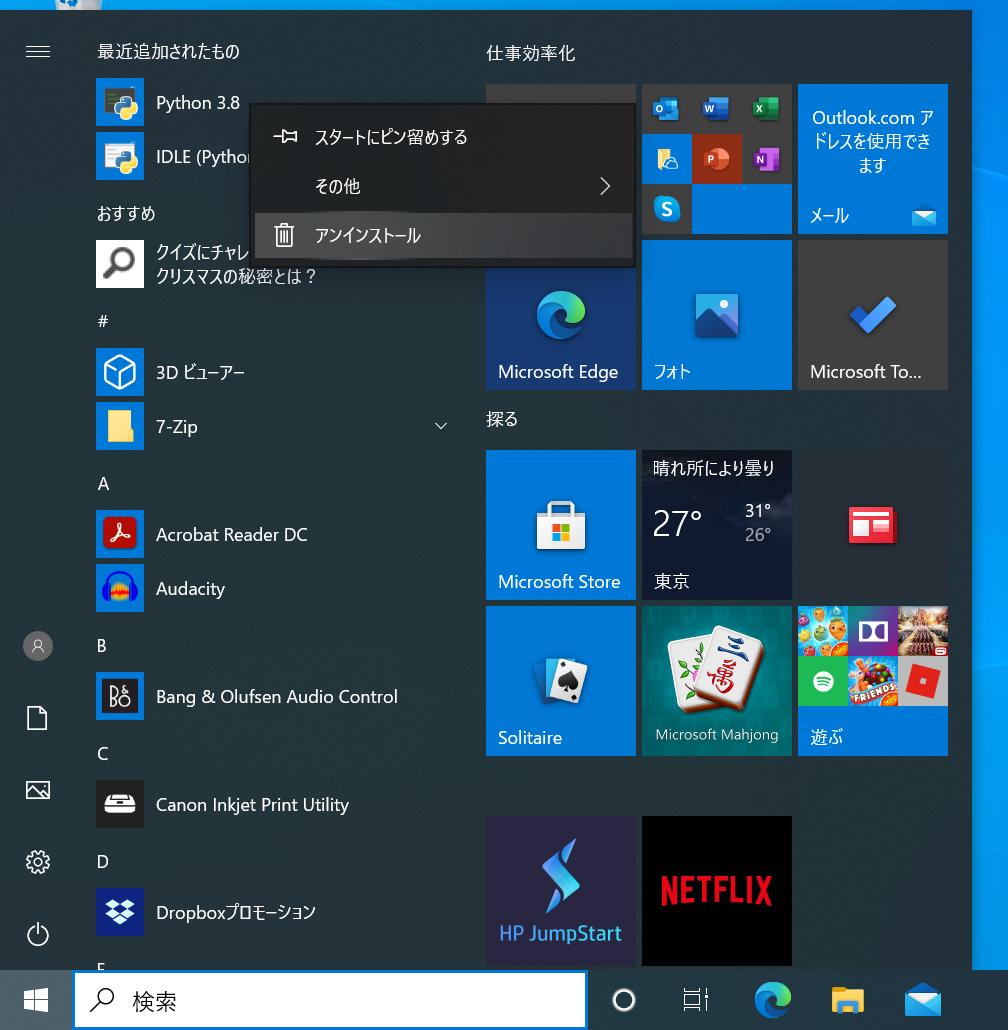Click the Windows Start button
Viewport: 1008px width, 1030px height.
click(x=36, y=1000)
